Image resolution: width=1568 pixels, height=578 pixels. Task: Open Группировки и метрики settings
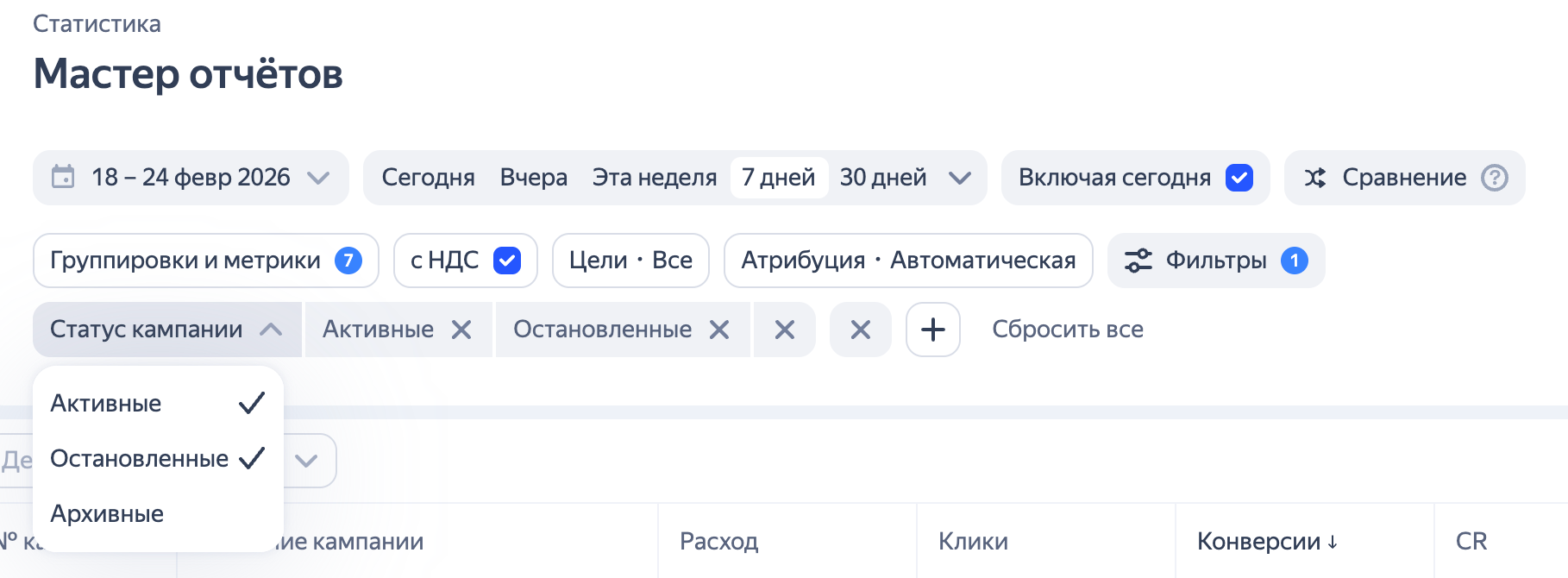coord(206,261)
